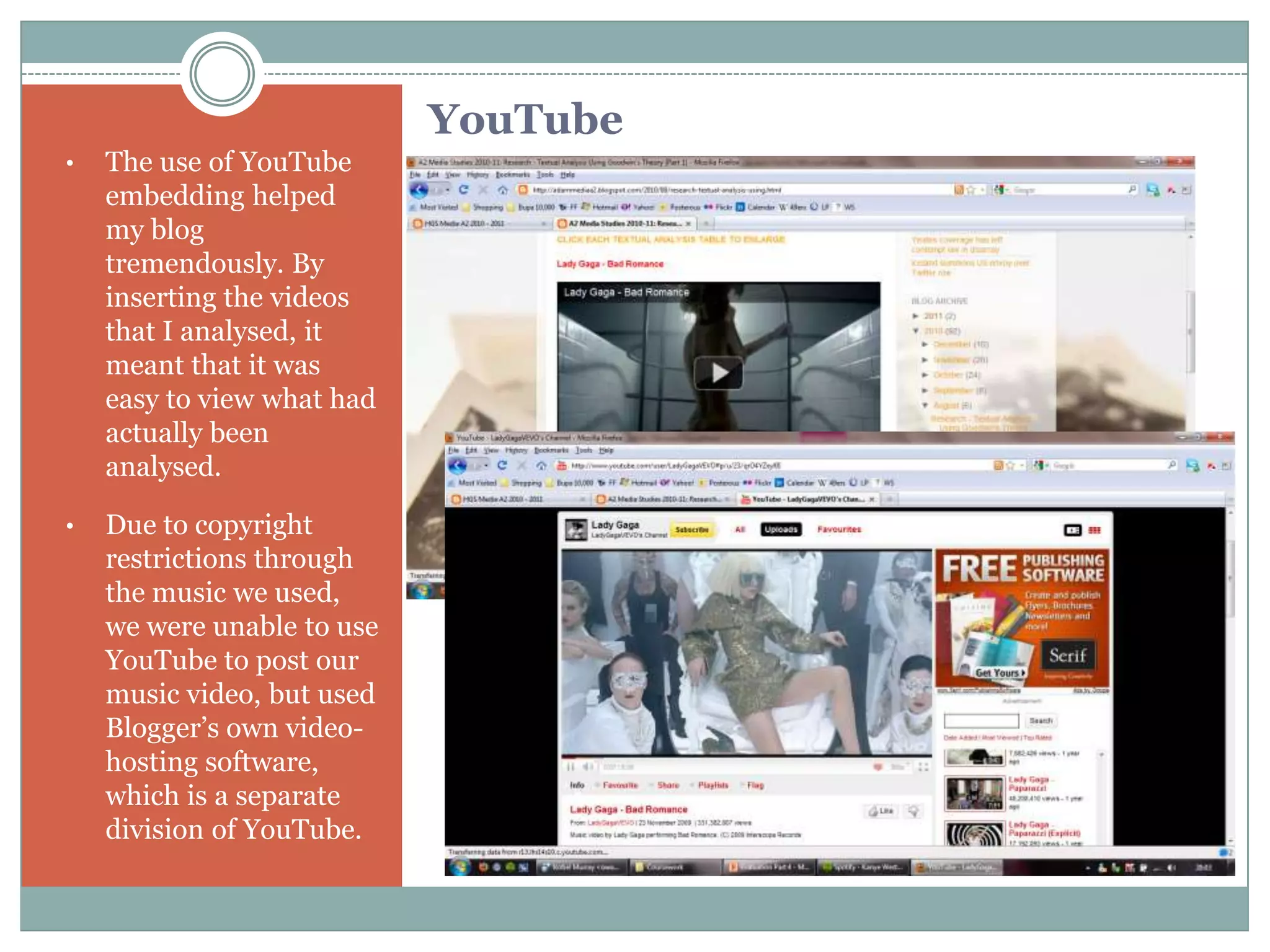Switch to player view icon on Lady Gaga channel
Image resolution: width=1270 pixels, height=952 pixels.
[1073, 530]
